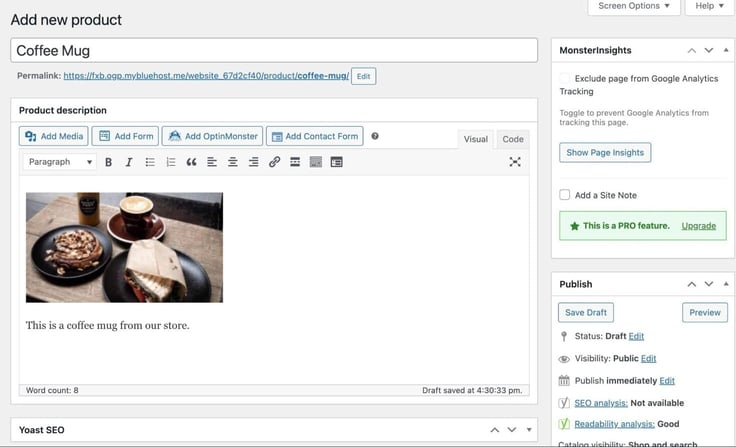Click the Yoast Readability analysis icon
Image resolution: width=736 pixels, height=447 pixels.
coord(564,424)
